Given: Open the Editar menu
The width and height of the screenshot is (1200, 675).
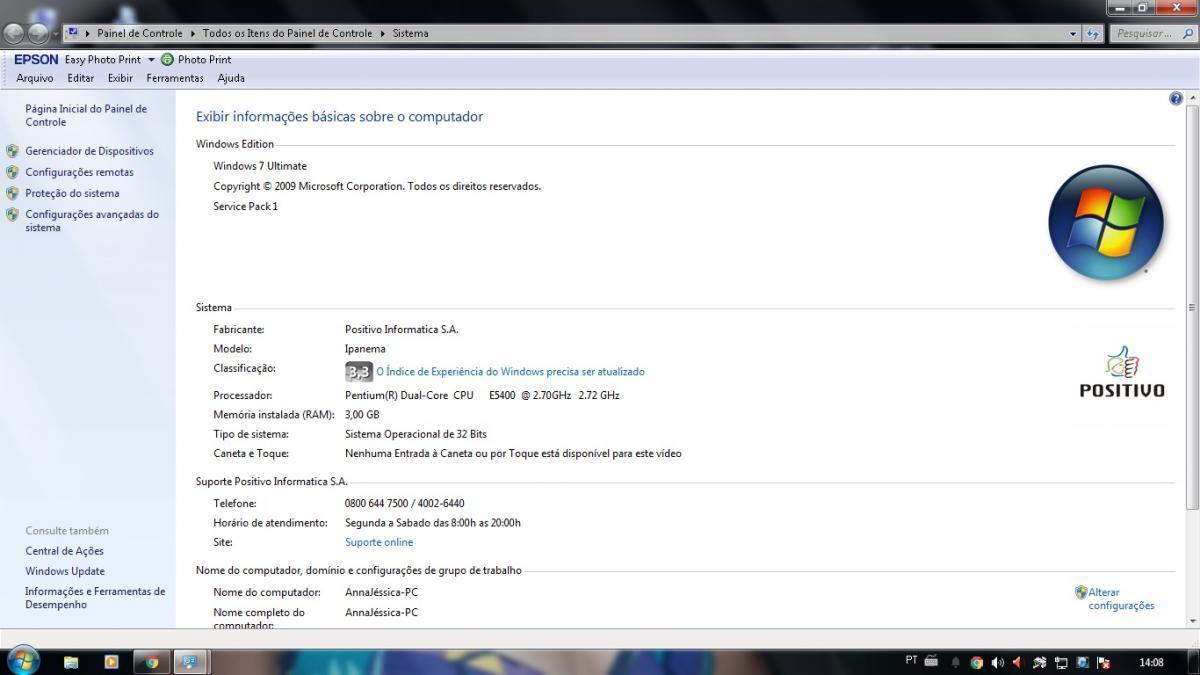Looking at the screenshot, I should pos(81,78).
